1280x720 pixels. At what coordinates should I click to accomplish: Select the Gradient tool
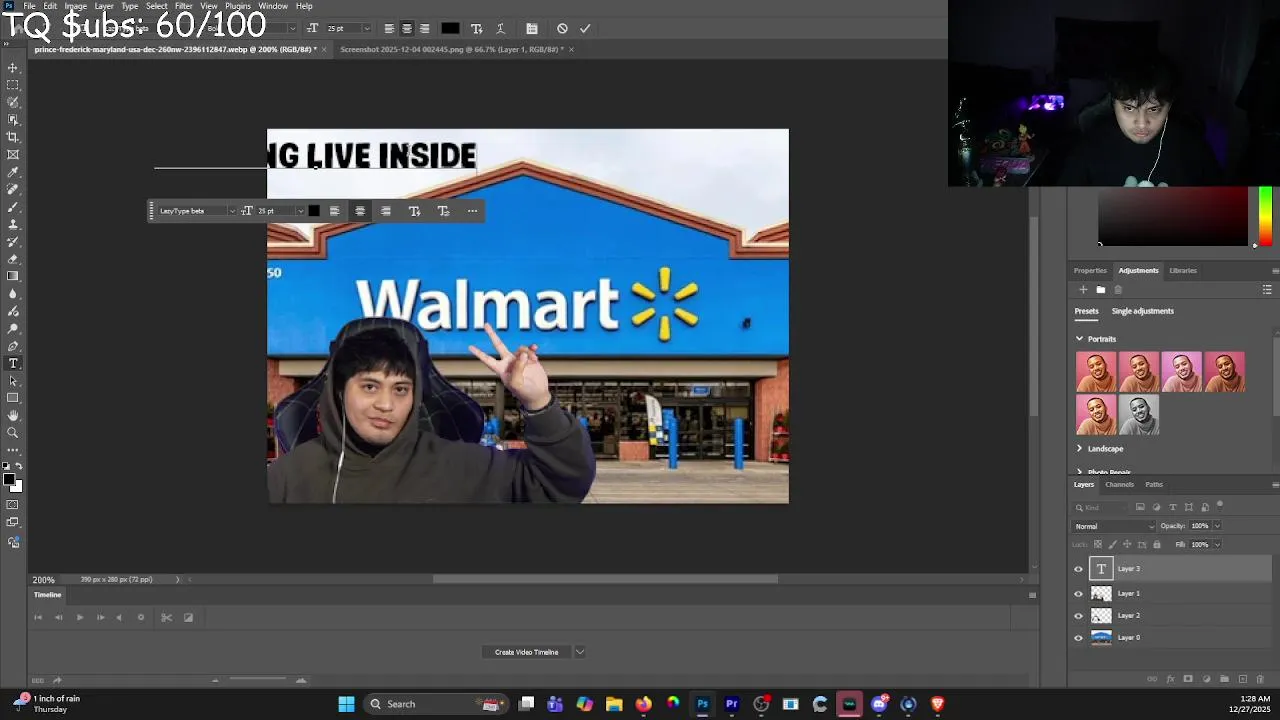(x=13, y=276)
